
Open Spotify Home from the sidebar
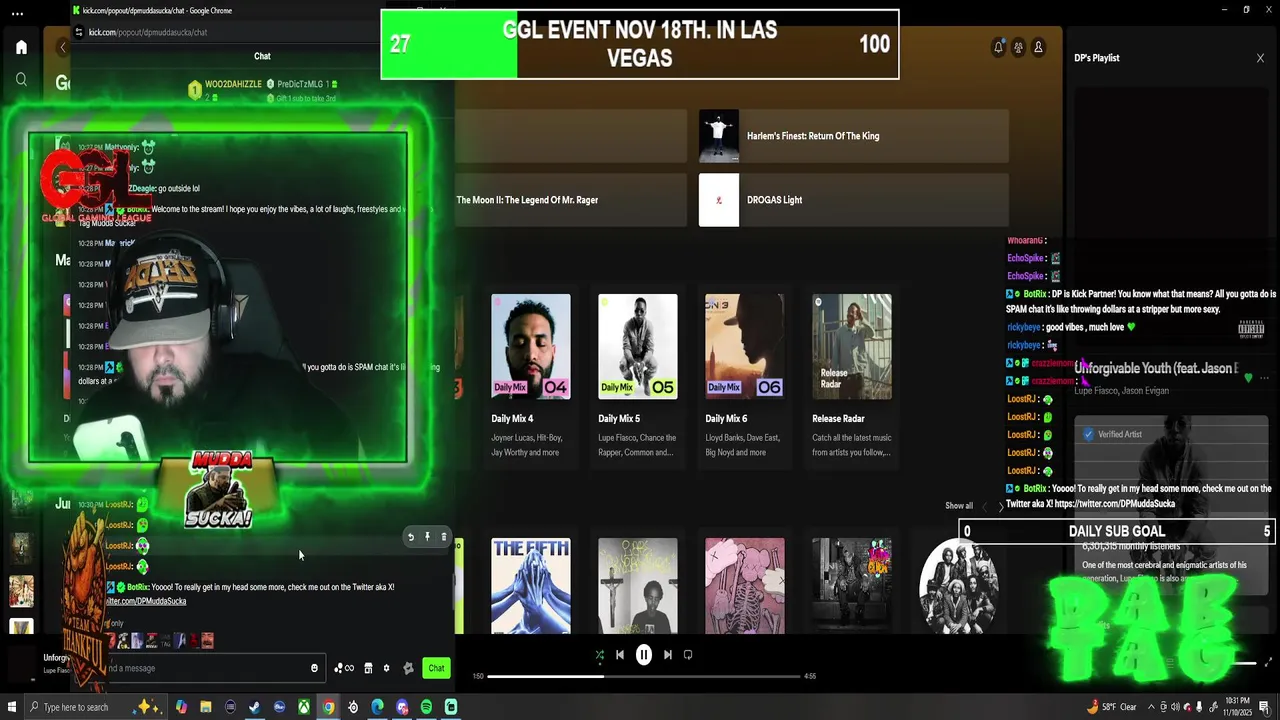click(x=21, y=47)
